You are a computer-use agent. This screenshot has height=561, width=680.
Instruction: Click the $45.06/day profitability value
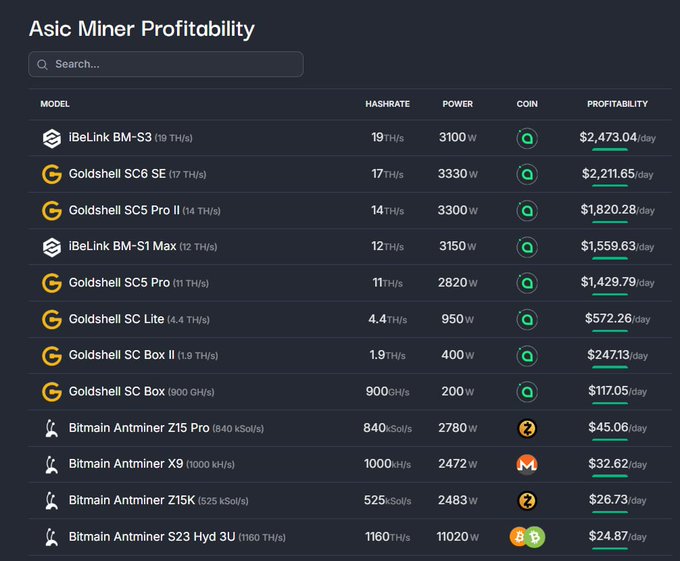[x=618, y=427]
